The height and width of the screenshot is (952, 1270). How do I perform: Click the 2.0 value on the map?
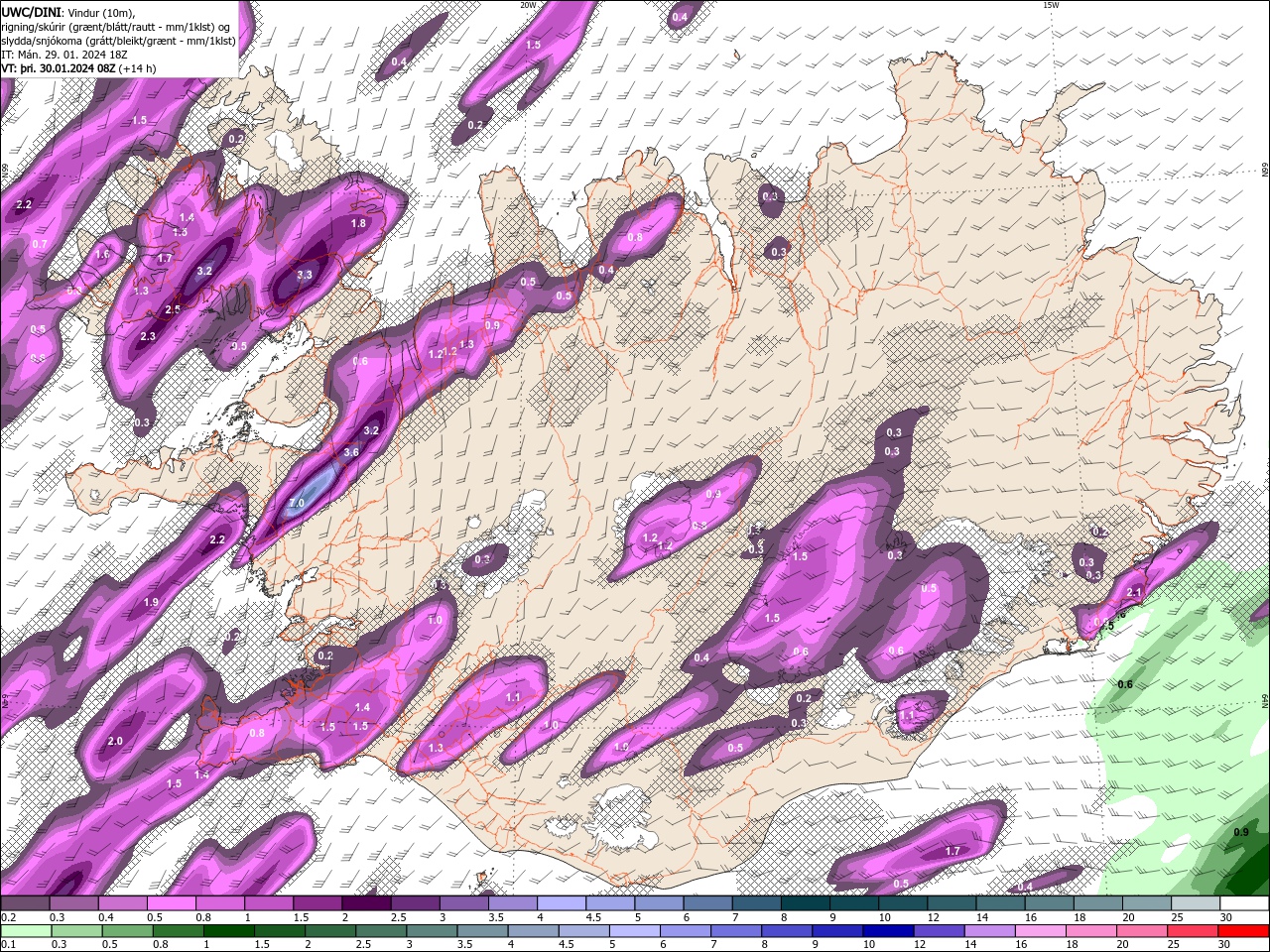click(115, 742)
